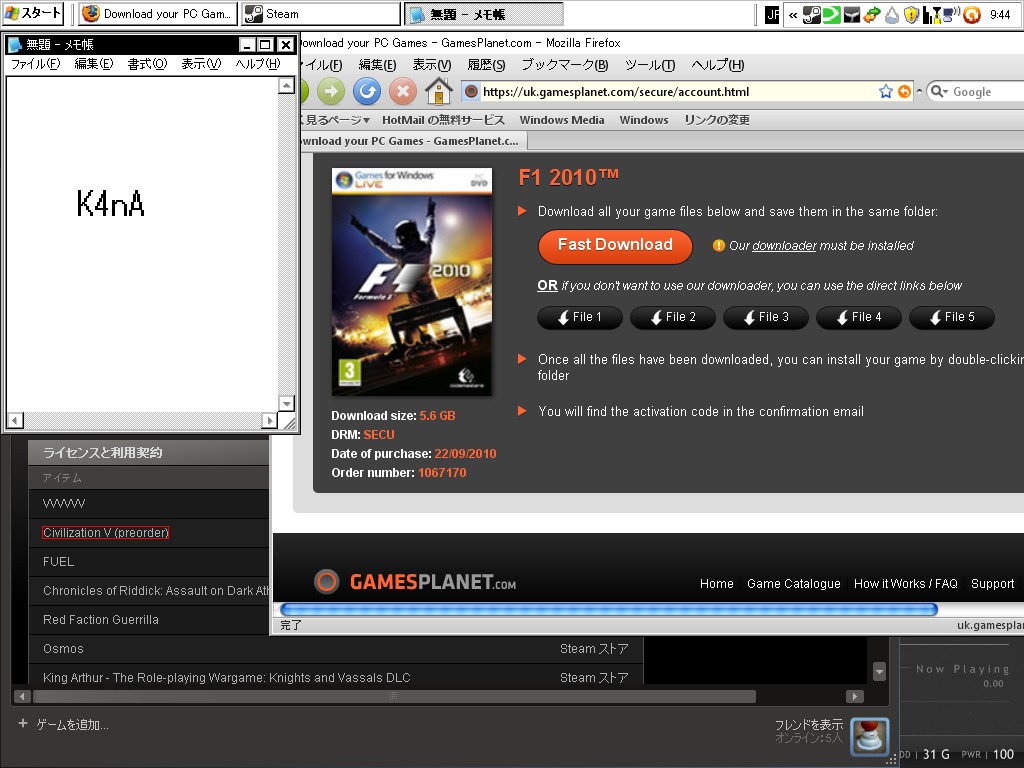Open the search engine selector dropdown

(938, 91)
